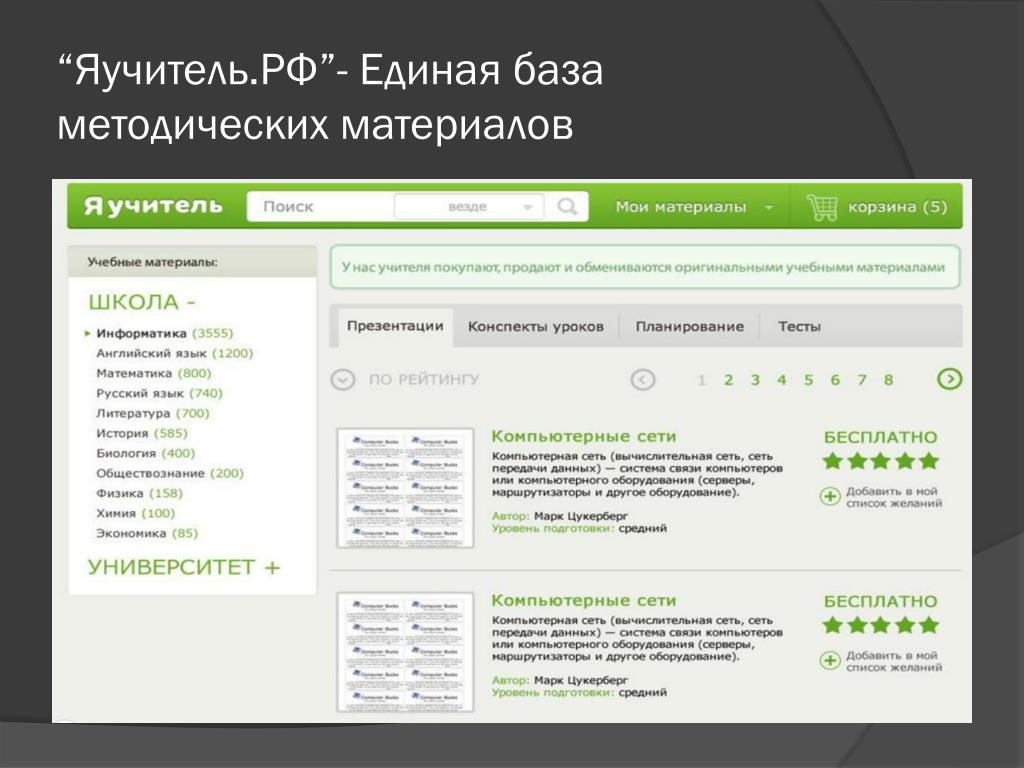Open ПО РЕЙТИНГУ sorting option
This screenshot has width=1024, height=768.
(424, 379)
